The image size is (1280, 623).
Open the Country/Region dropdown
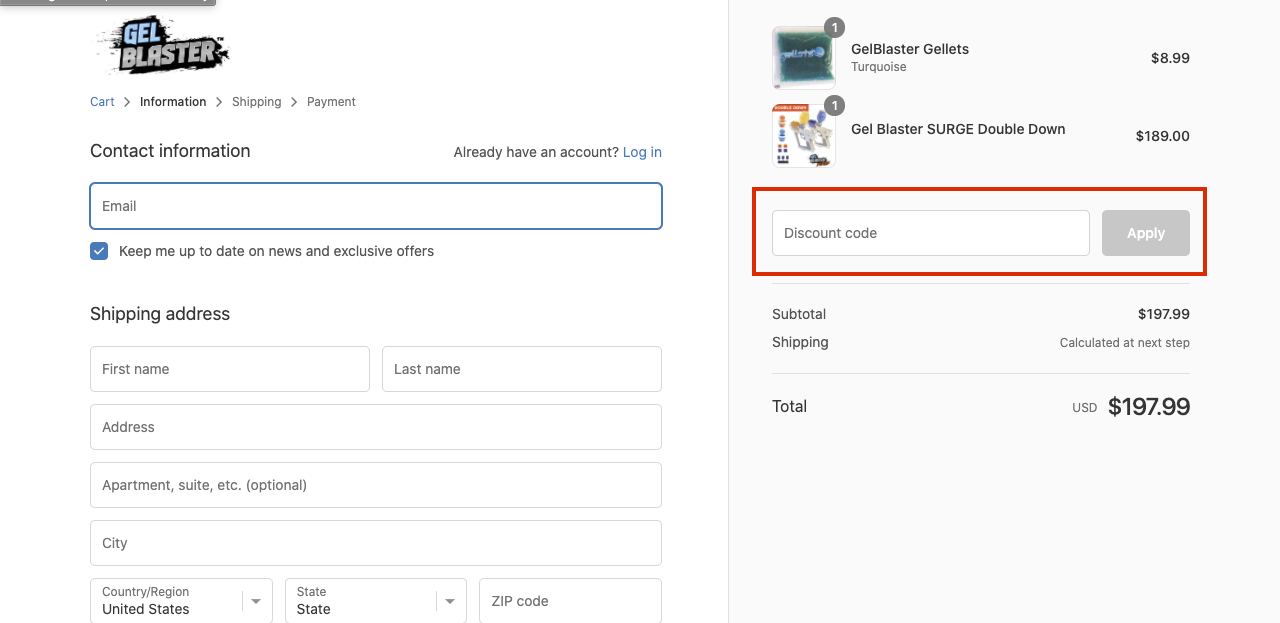click(181, 601)
